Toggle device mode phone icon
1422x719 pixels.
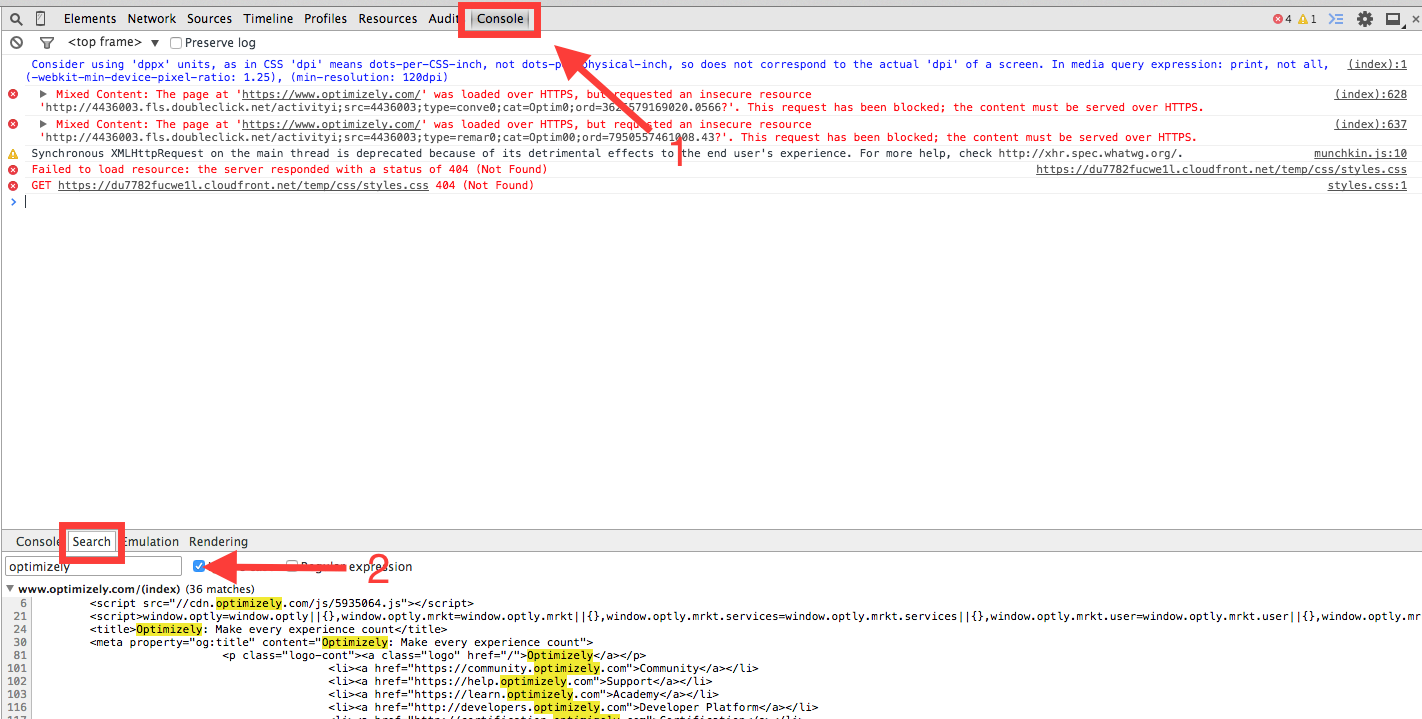(x=40, y=19)
